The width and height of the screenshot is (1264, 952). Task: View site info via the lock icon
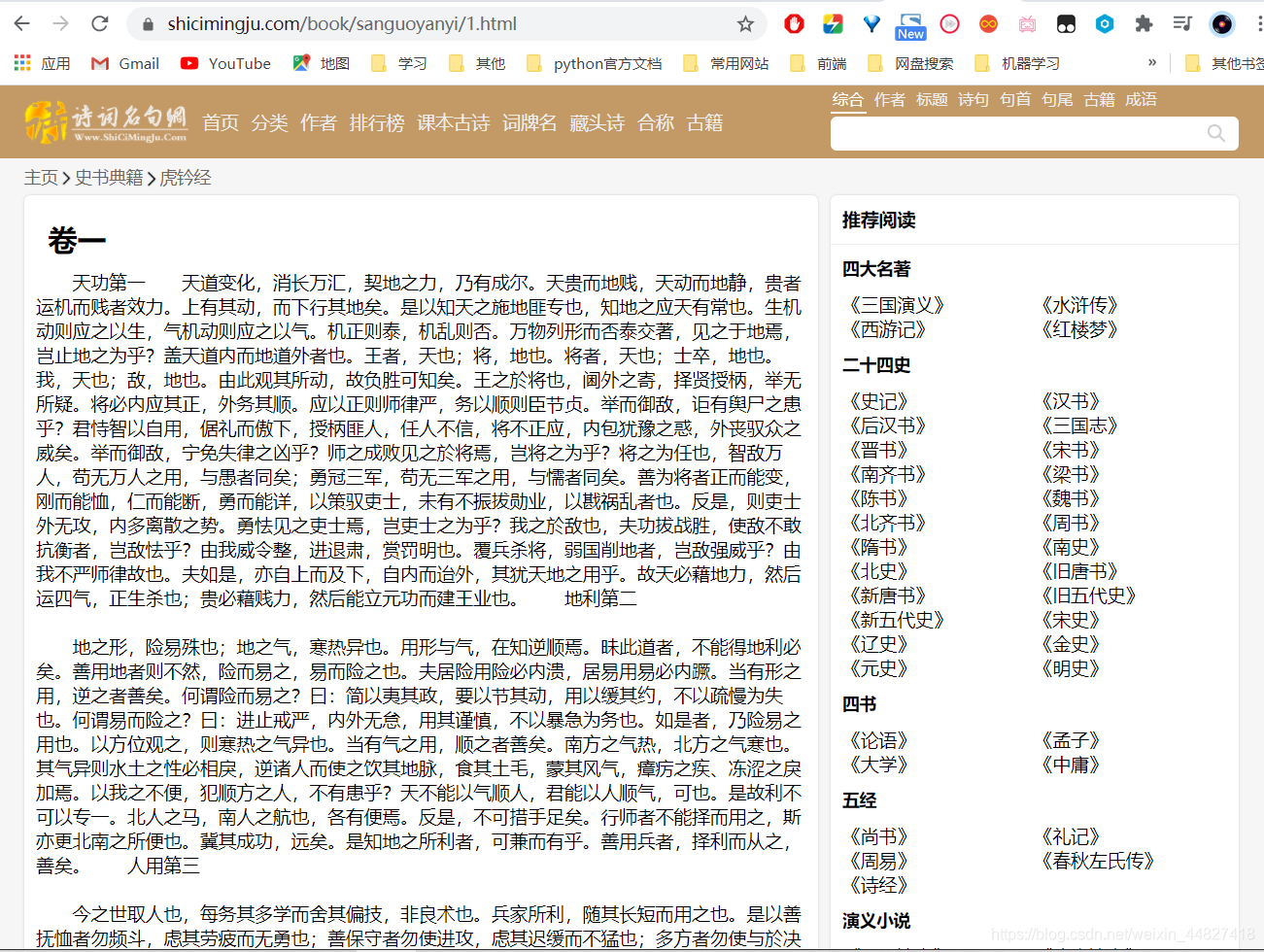pos(148,24)
